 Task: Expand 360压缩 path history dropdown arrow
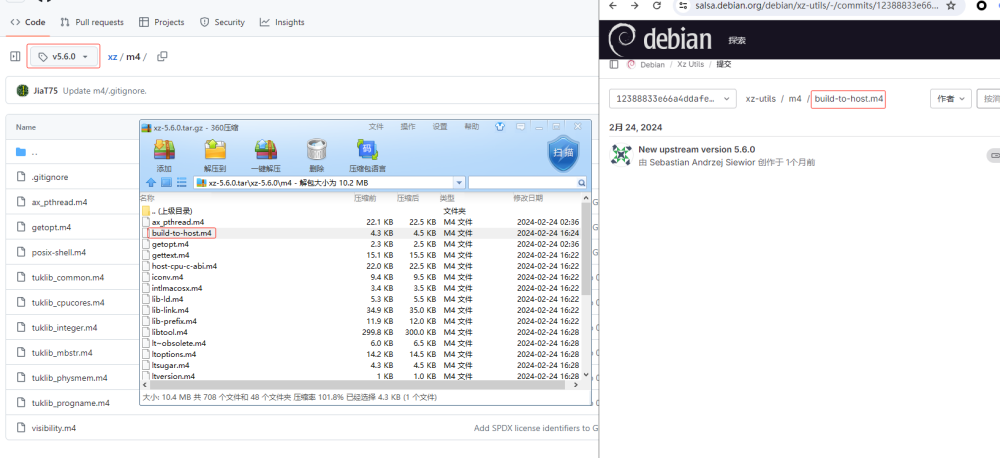coord(459,183)
